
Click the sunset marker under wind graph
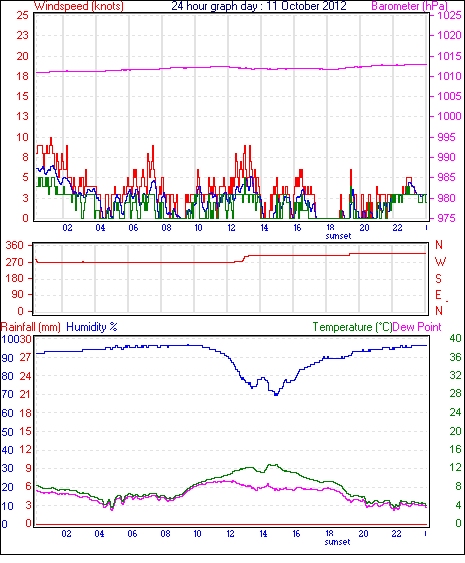point(338,236)
